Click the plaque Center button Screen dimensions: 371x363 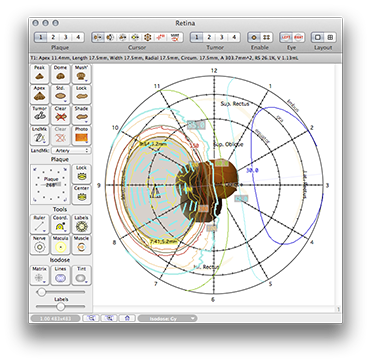[81, 194]
